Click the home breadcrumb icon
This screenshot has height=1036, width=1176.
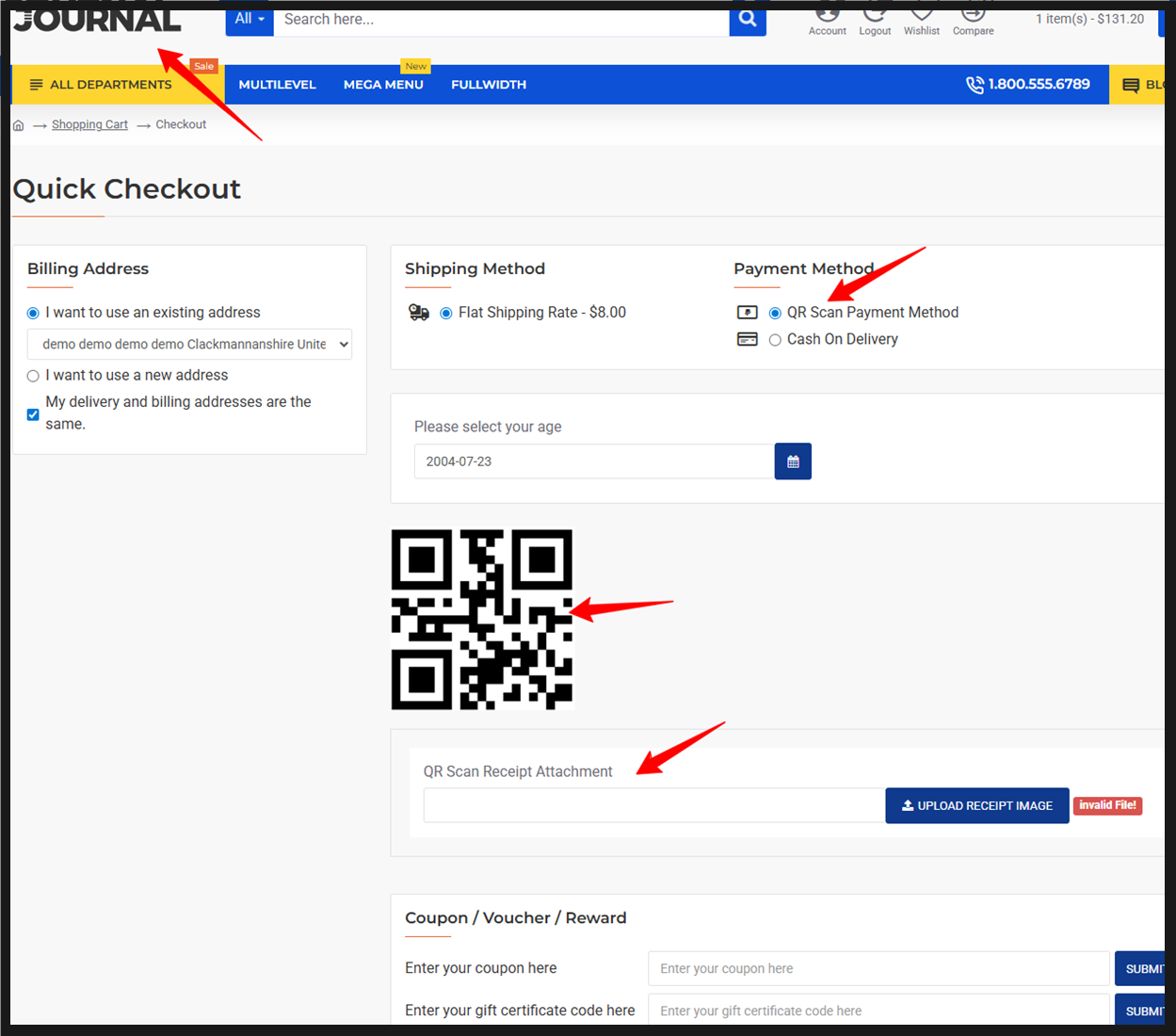pos(18,125)
